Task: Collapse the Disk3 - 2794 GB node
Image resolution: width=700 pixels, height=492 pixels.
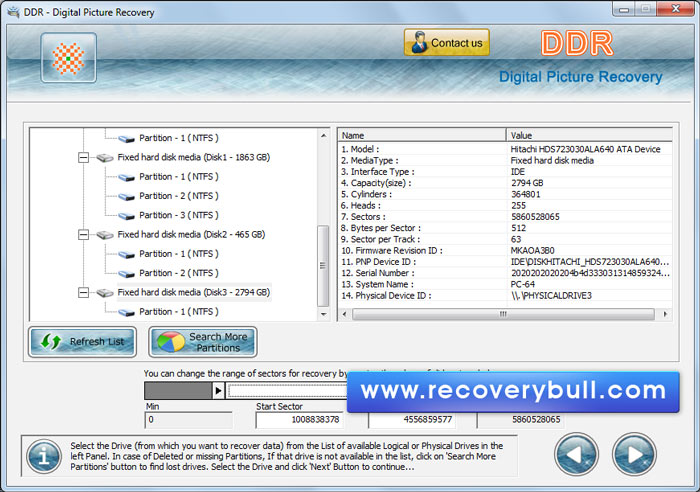Action: pyautogui.click(x=83, y=293)
